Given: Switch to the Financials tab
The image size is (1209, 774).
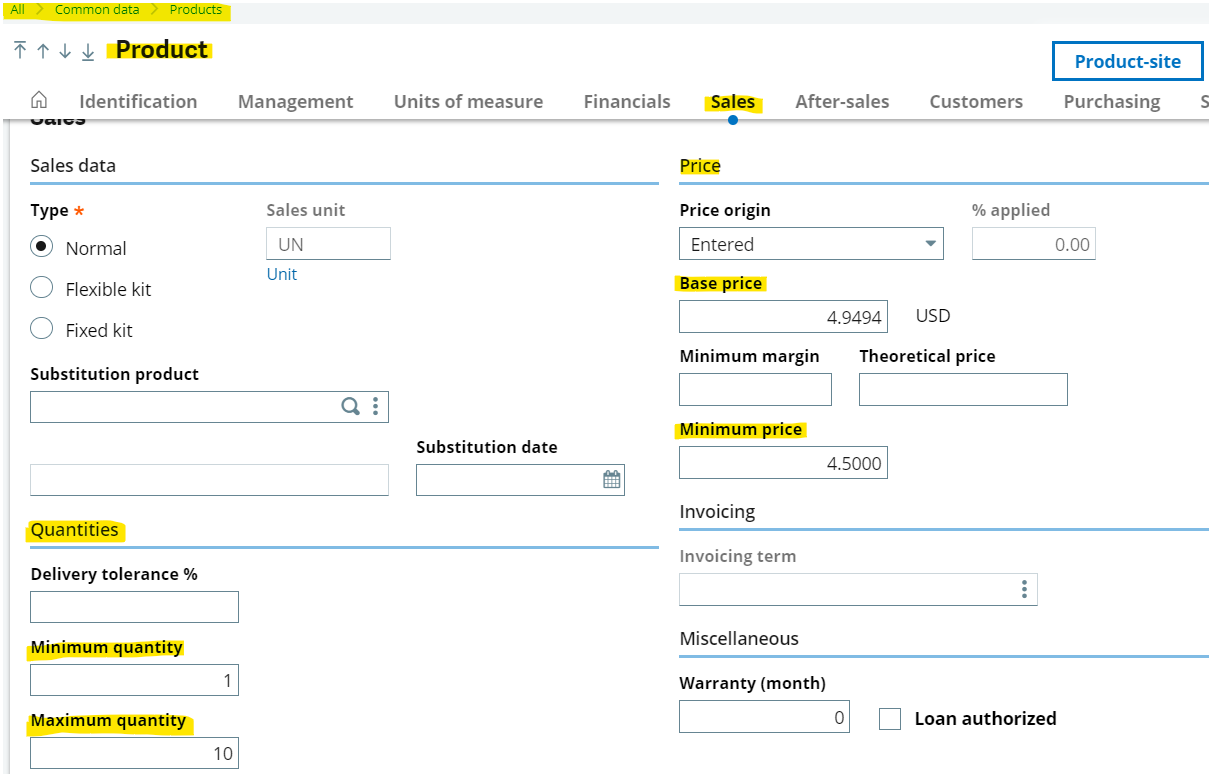Looking at the screenshot, I should point(627,101).
